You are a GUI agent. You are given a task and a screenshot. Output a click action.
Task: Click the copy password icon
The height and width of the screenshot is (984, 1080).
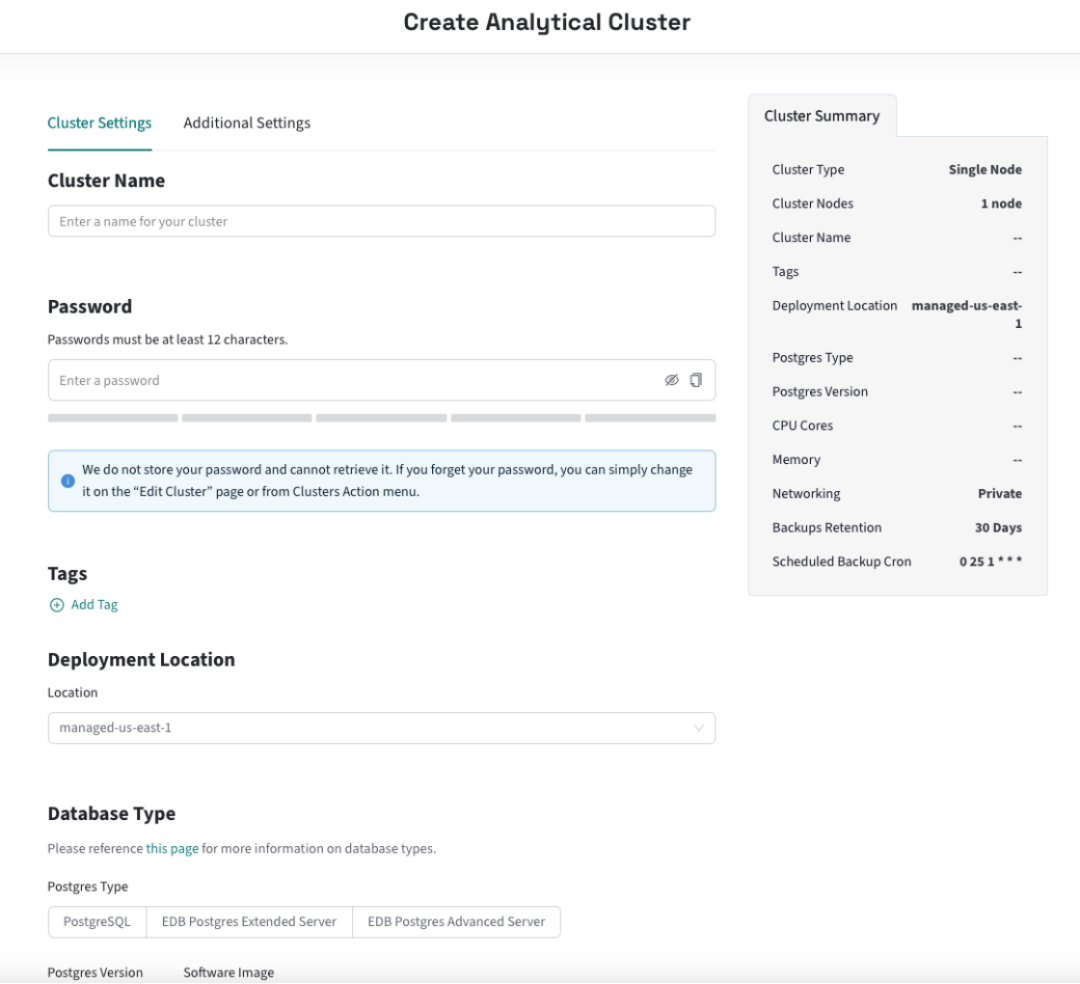click(696, 380)
